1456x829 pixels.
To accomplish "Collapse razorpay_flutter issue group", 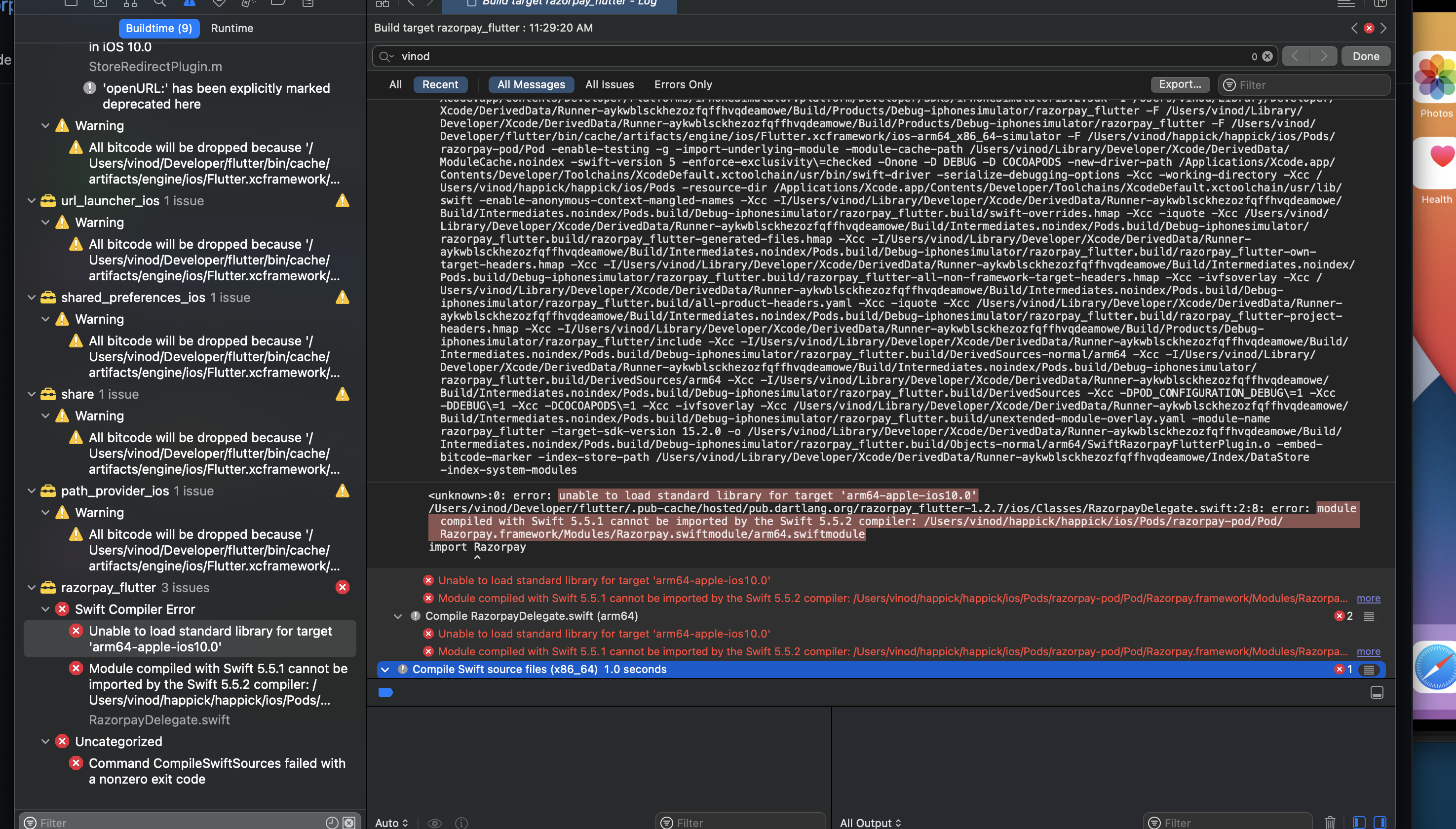I will point(32,588).
